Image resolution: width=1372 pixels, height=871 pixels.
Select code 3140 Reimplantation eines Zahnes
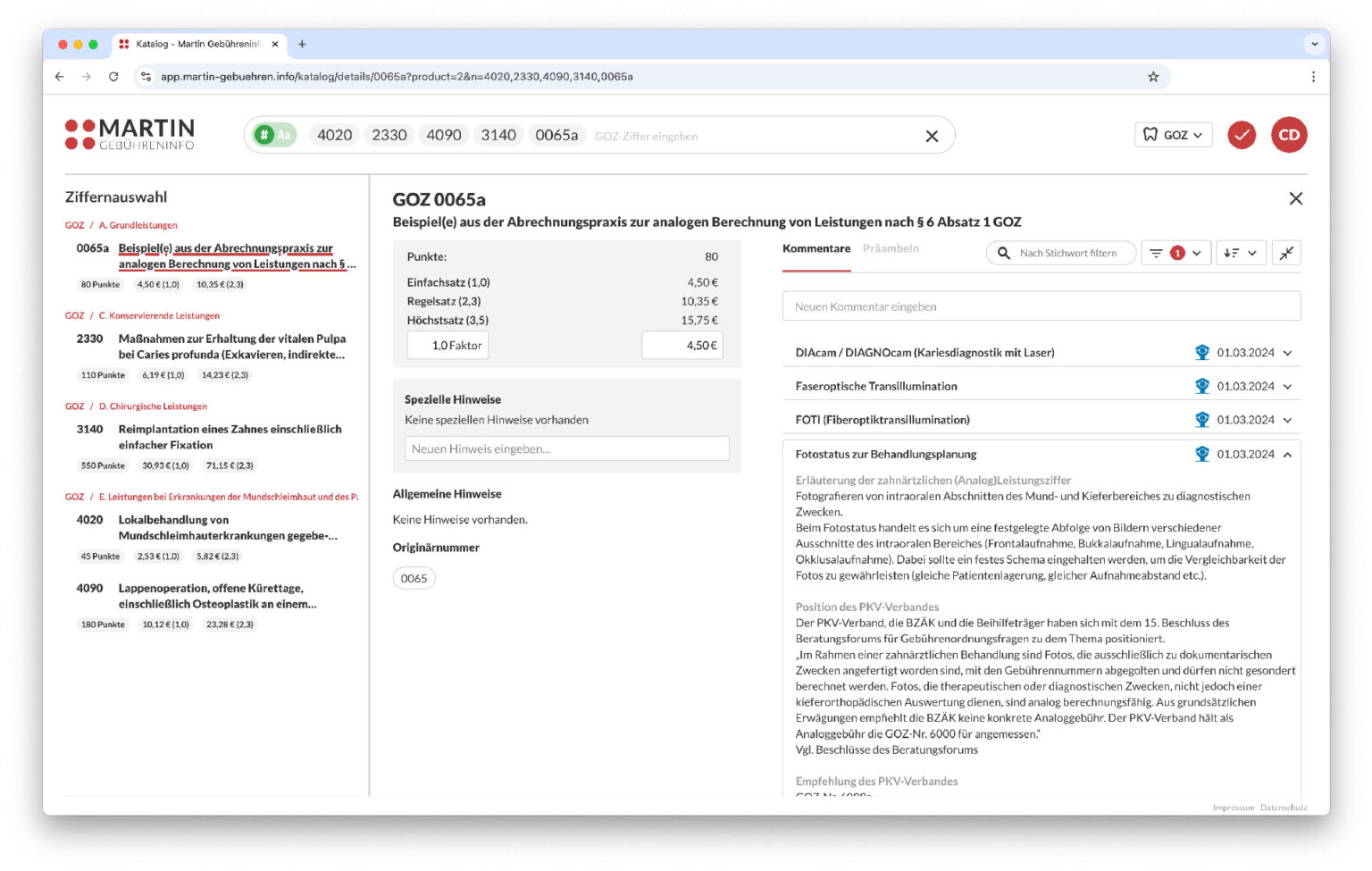[x=230, y=437]
